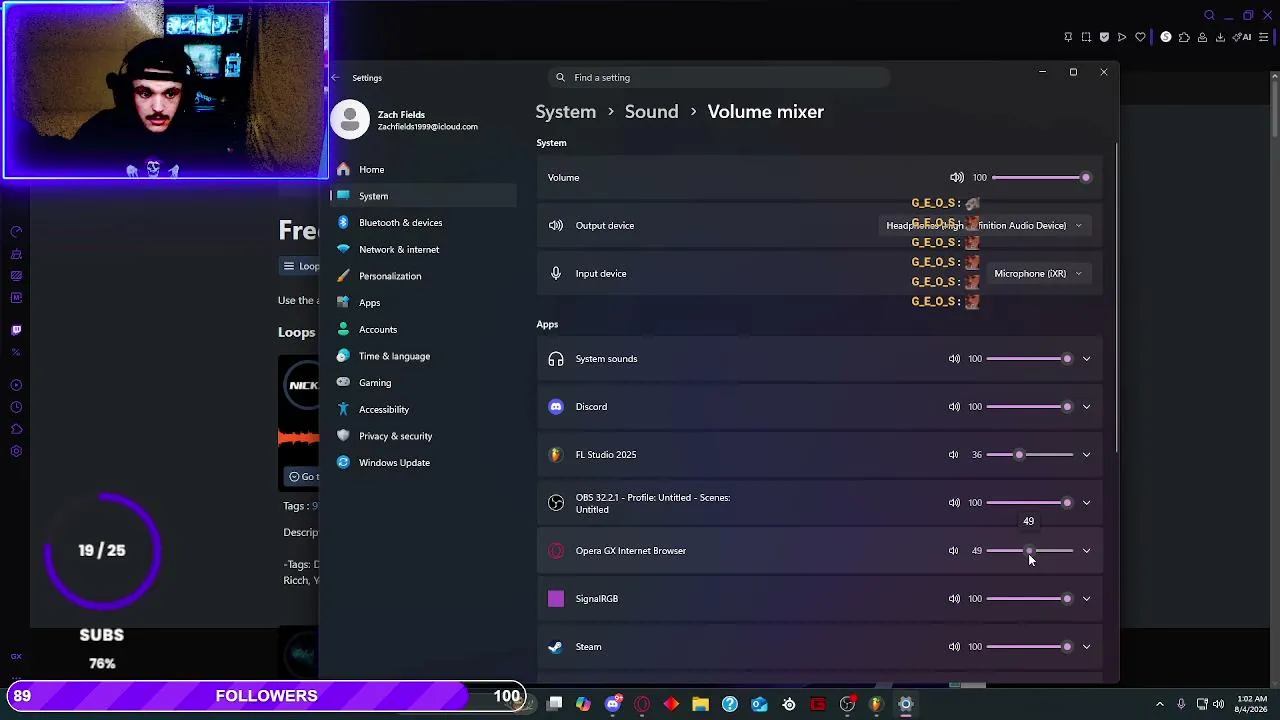Open Gaming settings category
1280x720 pixels.
point(423,383)
